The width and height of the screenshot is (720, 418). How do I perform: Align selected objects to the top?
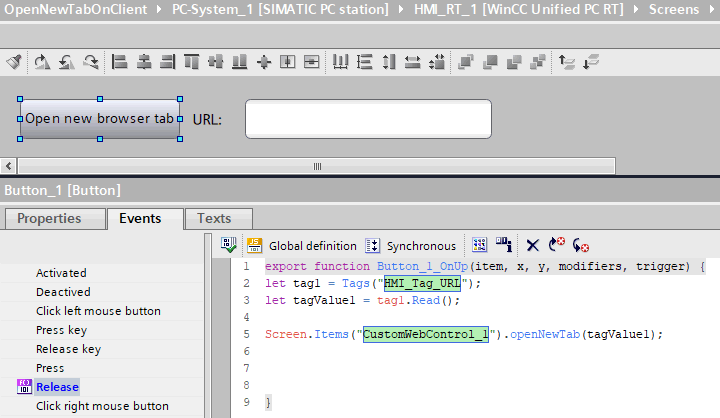[191, 62]
